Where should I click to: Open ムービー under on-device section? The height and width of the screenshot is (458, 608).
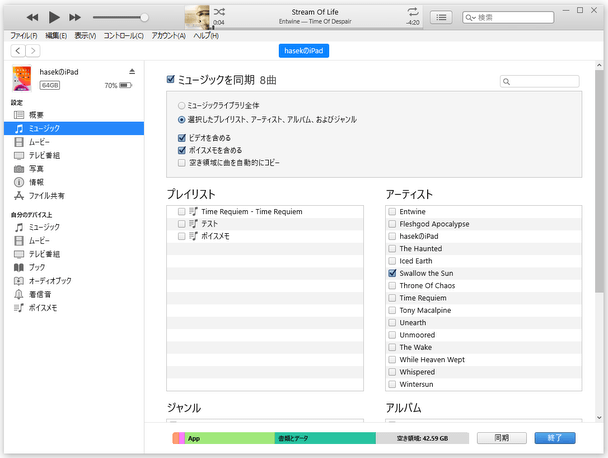pyautogui.click(x=74, y=241)
